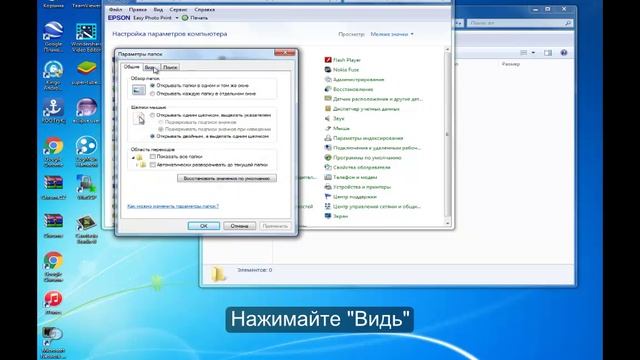
Task: Click OK in folder options dialog
Action: 204,226
